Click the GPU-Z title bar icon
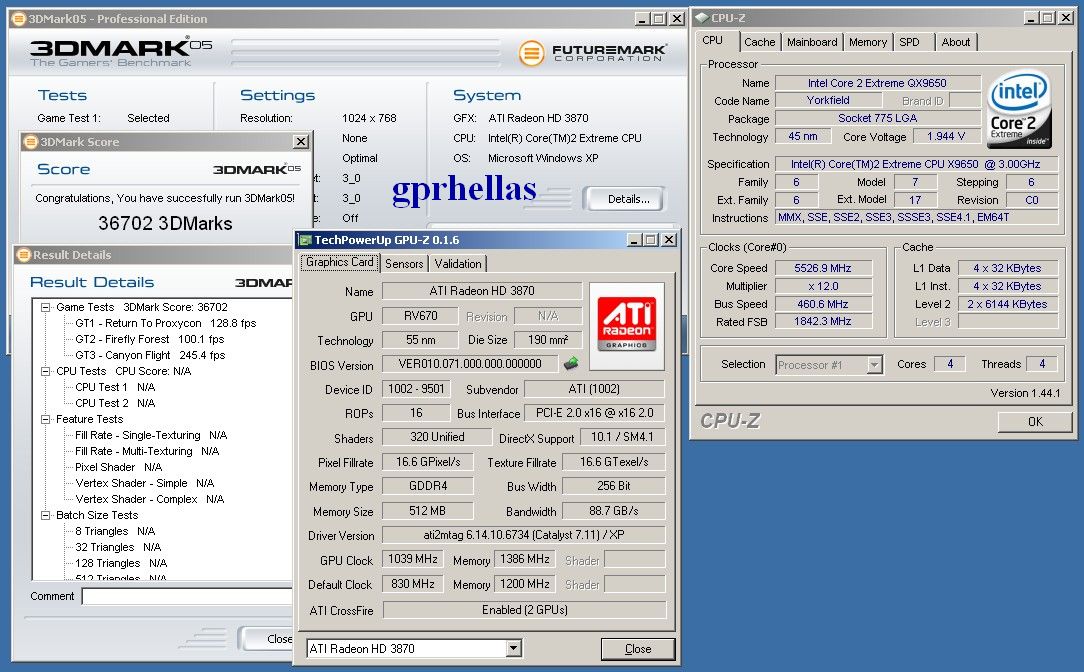Screen dimensions: 1084x672 (x=304, y=240)
